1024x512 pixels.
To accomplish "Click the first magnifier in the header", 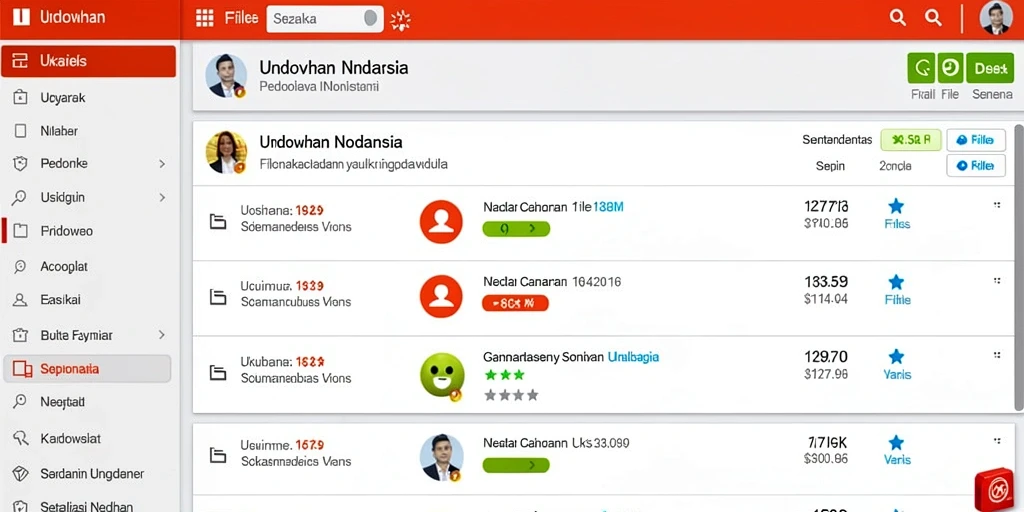I will tap(898, 18).
